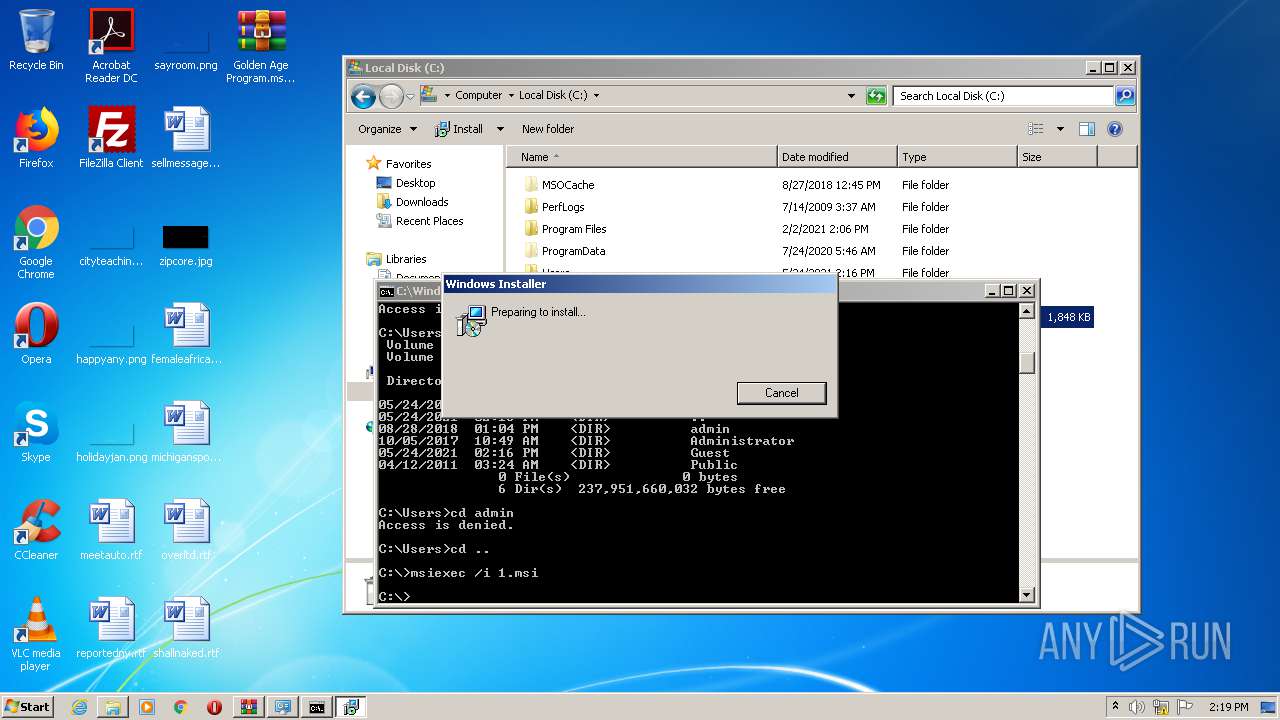Go to Desktop in Favorites

pyautogui.click(x=415, y=183)
